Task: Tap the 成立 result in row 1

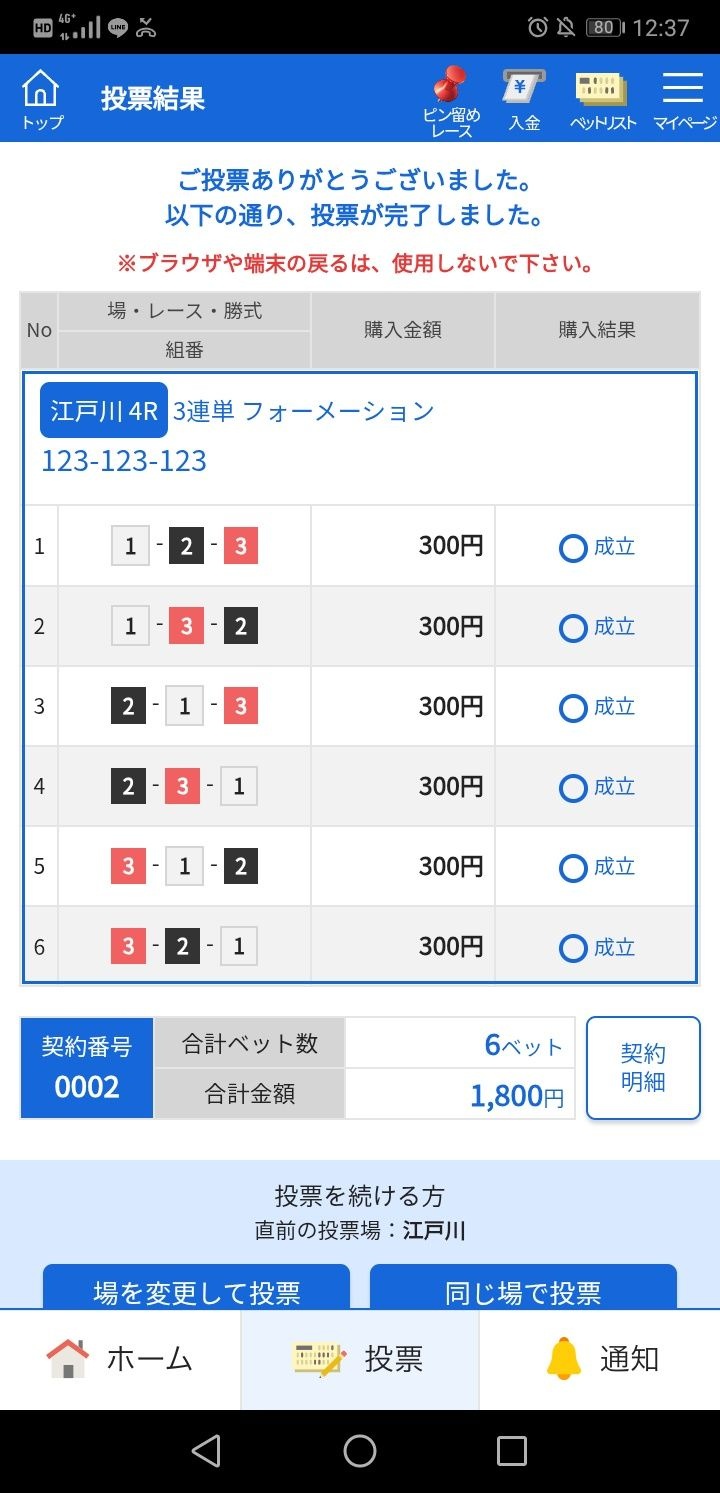Action: tap(597, 547)
